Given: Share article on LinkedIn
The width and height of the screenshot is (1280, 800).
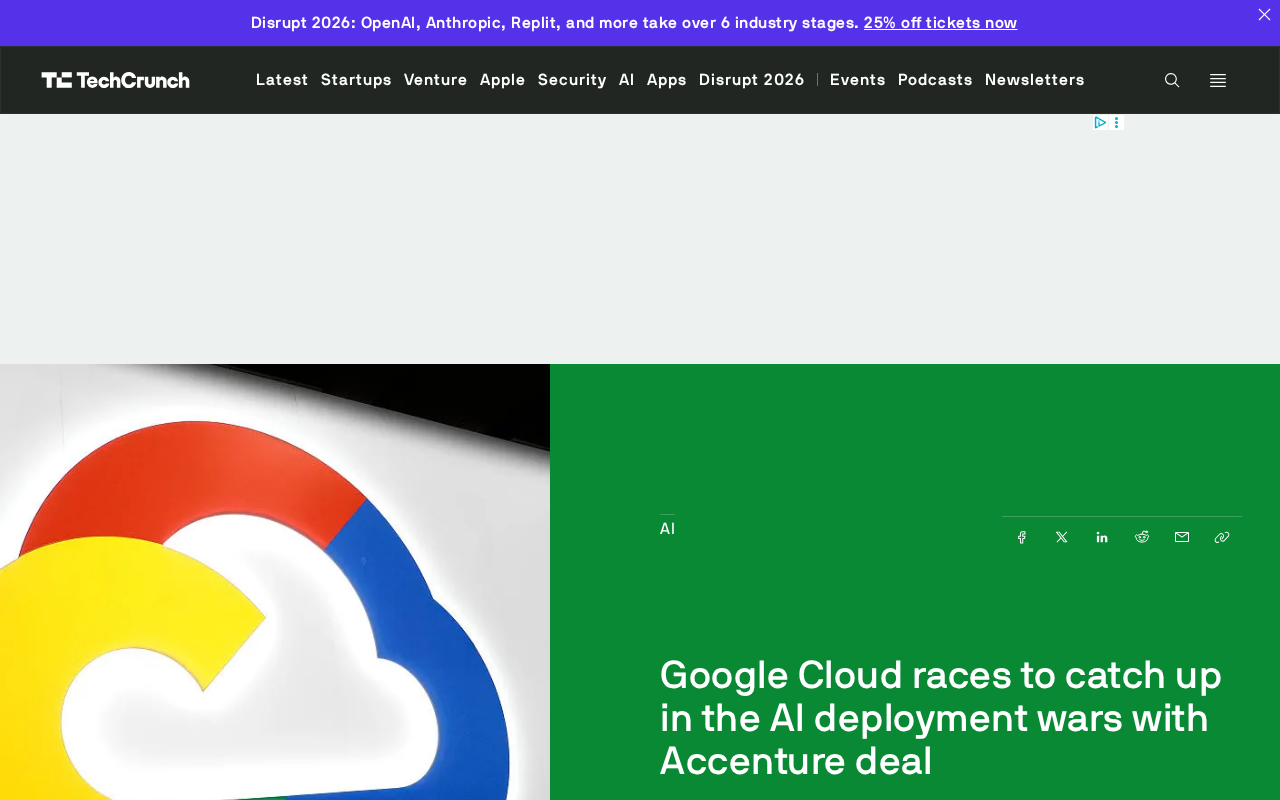Looking at the screenshot, I should coord(1102,537).
